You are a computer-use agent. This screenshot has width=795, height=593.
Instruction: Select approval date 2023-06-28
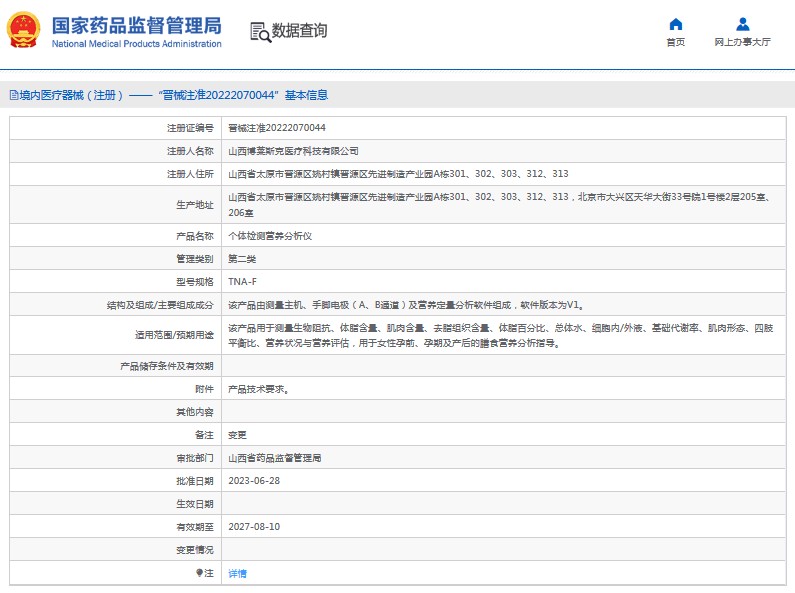254,481
